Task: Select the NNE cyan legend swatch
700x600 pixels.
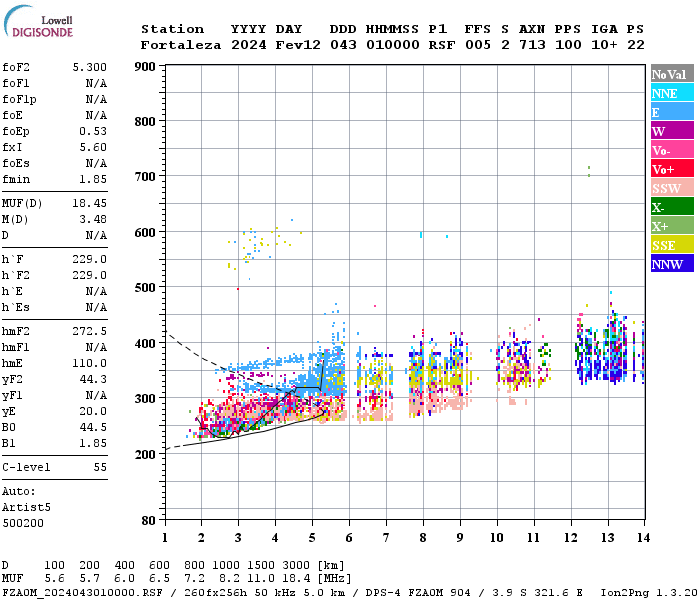Action: pyautogui.click(x=672, y=93)
